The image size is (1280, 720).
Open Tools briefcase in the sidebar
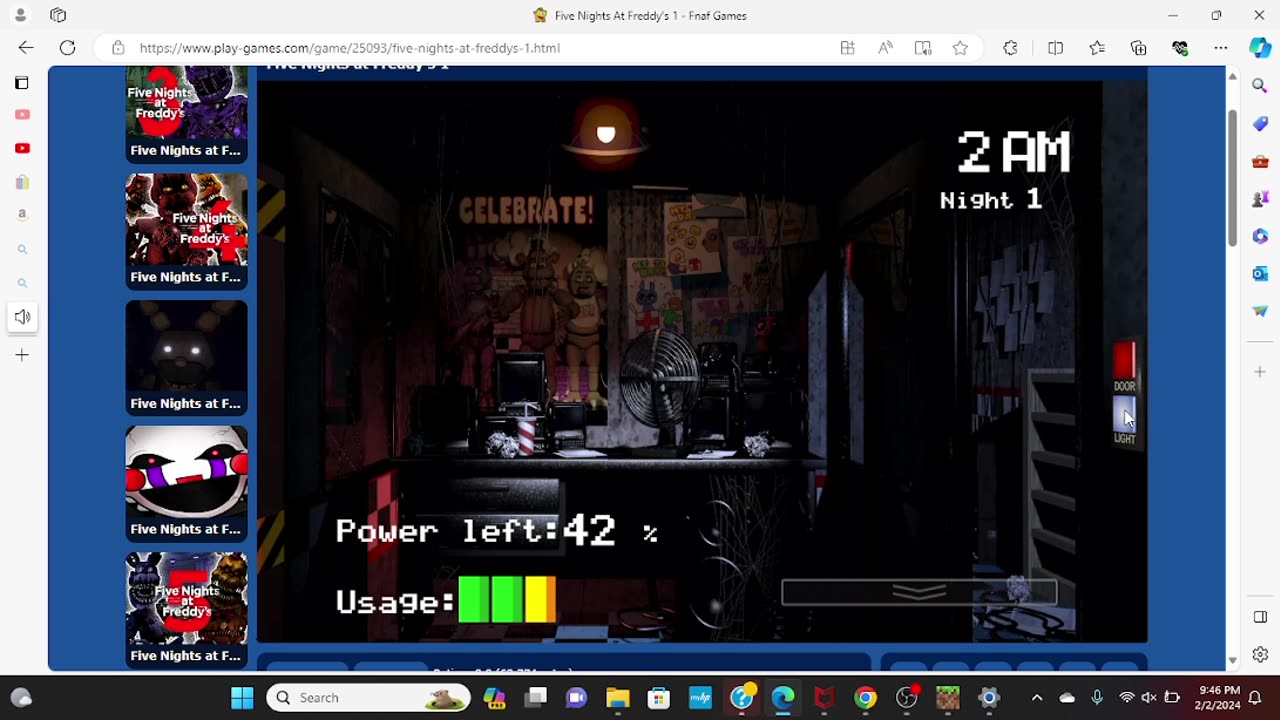pos(1260,161)
